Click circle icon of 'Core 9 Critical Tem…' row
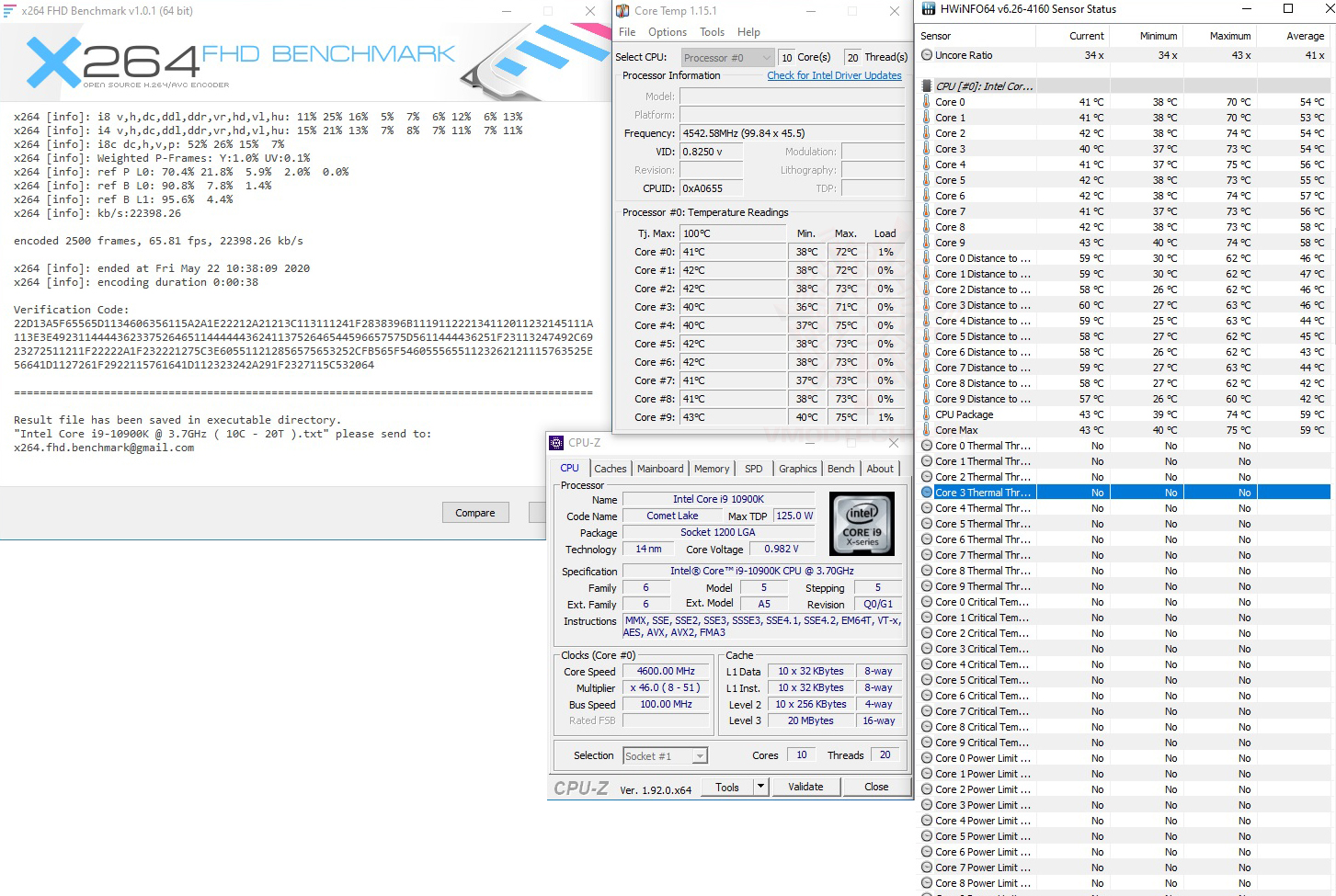Screen dimensions: 1336x896 tap(927, 743)
